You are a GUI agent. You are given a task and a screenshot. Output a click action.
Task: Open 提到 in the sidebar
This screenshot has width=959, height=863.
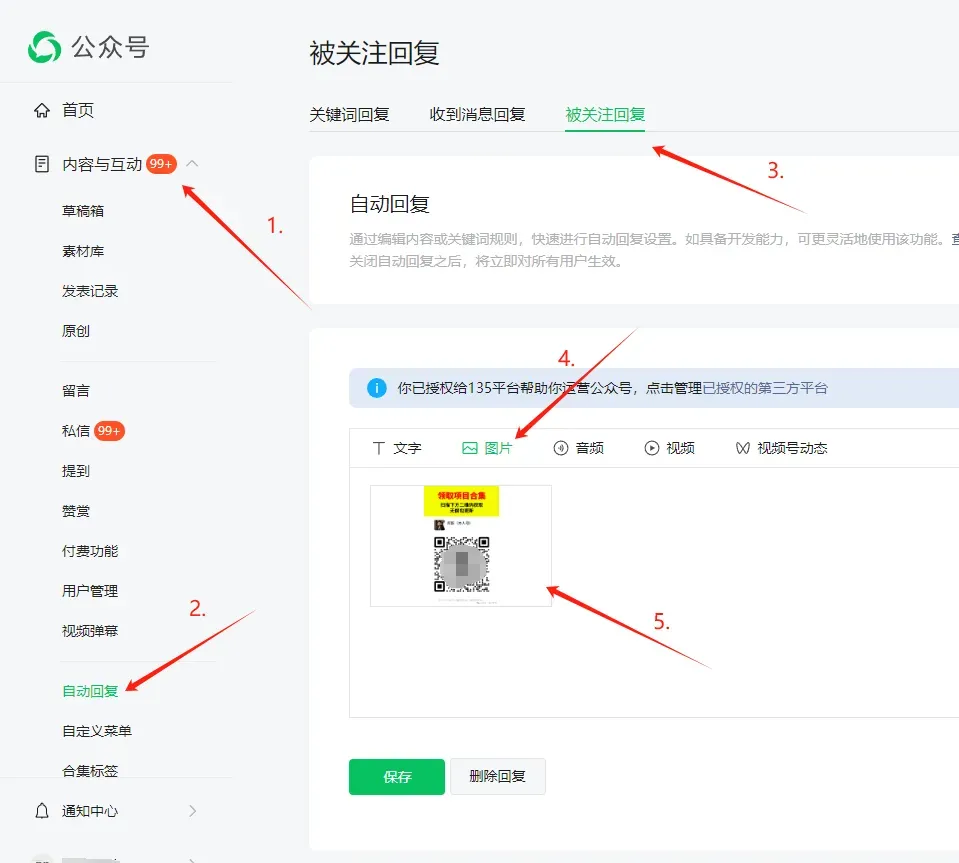click(76, 471)
